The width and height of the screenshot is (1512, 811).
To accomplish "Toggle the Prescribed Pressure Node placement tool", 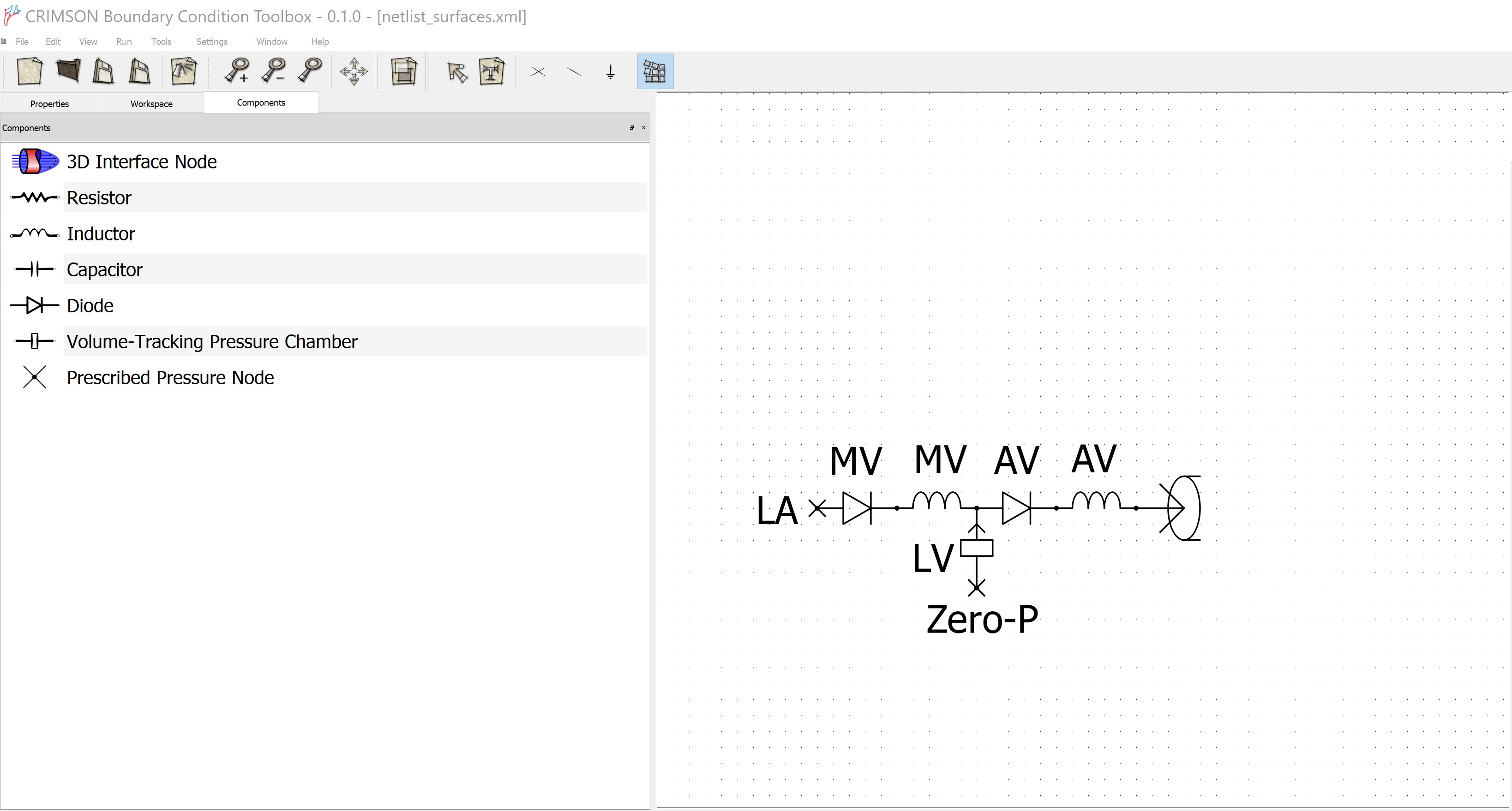I will click(x=537, y=71).
